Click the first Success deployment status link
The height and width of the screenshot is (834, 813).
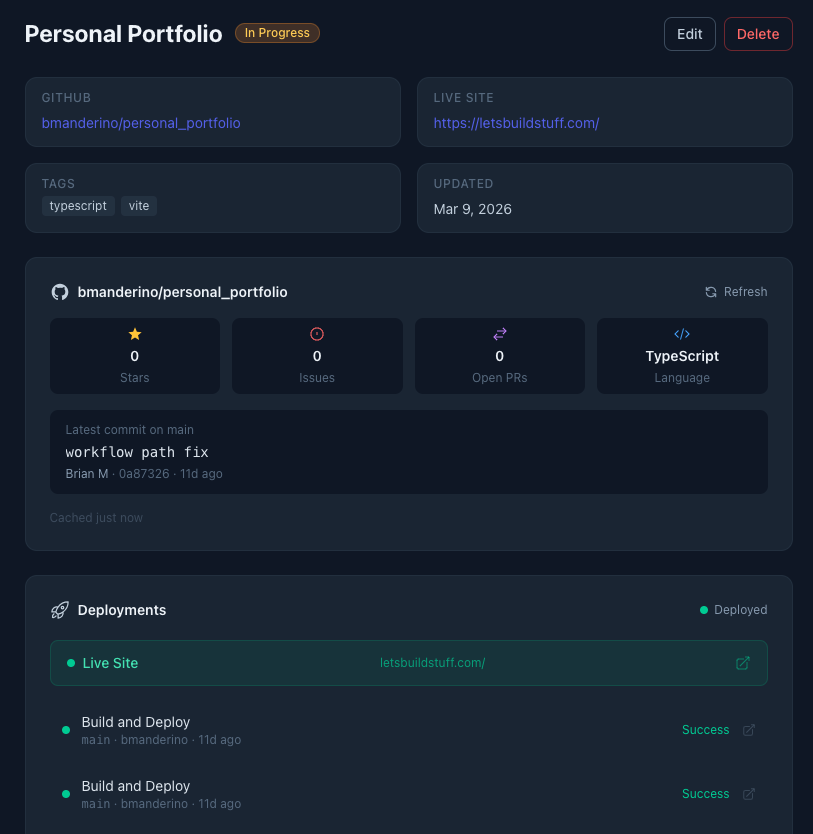tap(705, 729)
